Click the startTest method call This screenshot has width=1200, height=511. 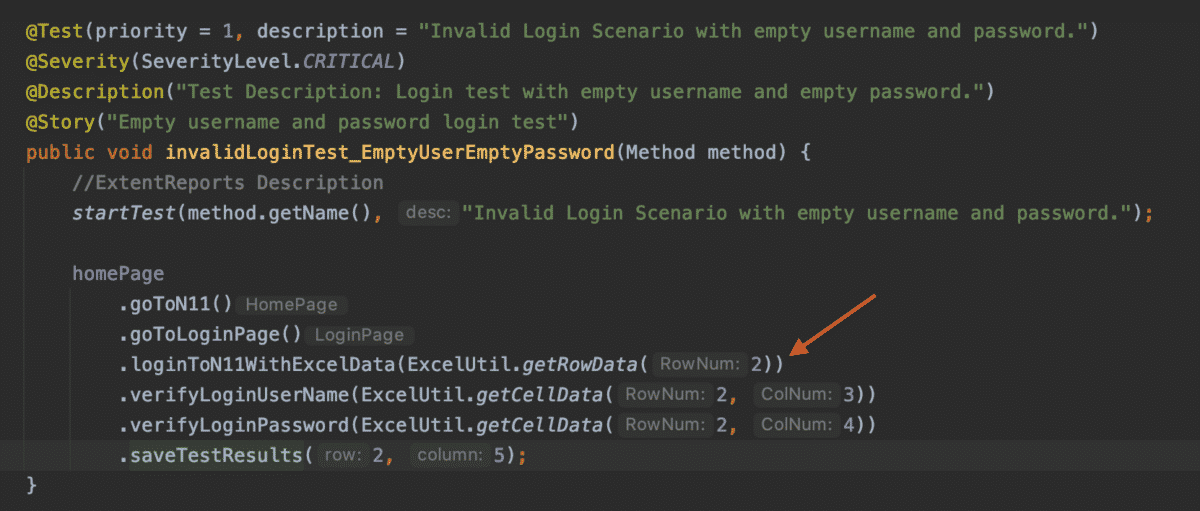pyautogui.click(x=124, y=214)
